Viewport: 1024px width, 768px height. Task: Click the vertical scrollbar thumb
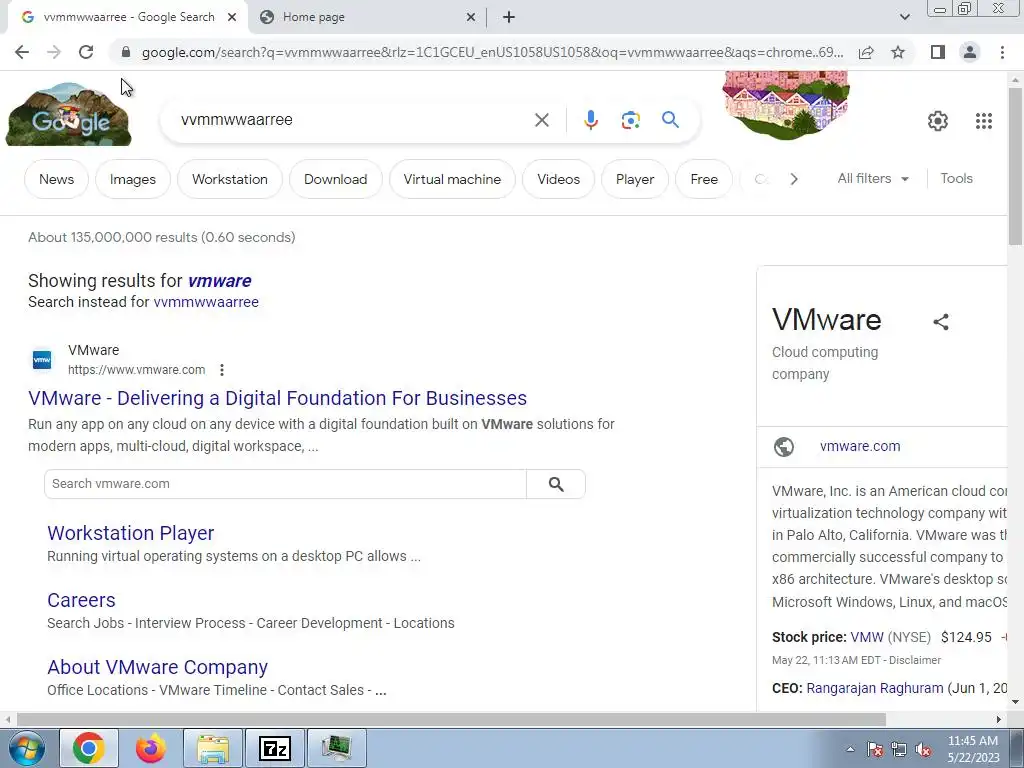tap(1015, 166)
